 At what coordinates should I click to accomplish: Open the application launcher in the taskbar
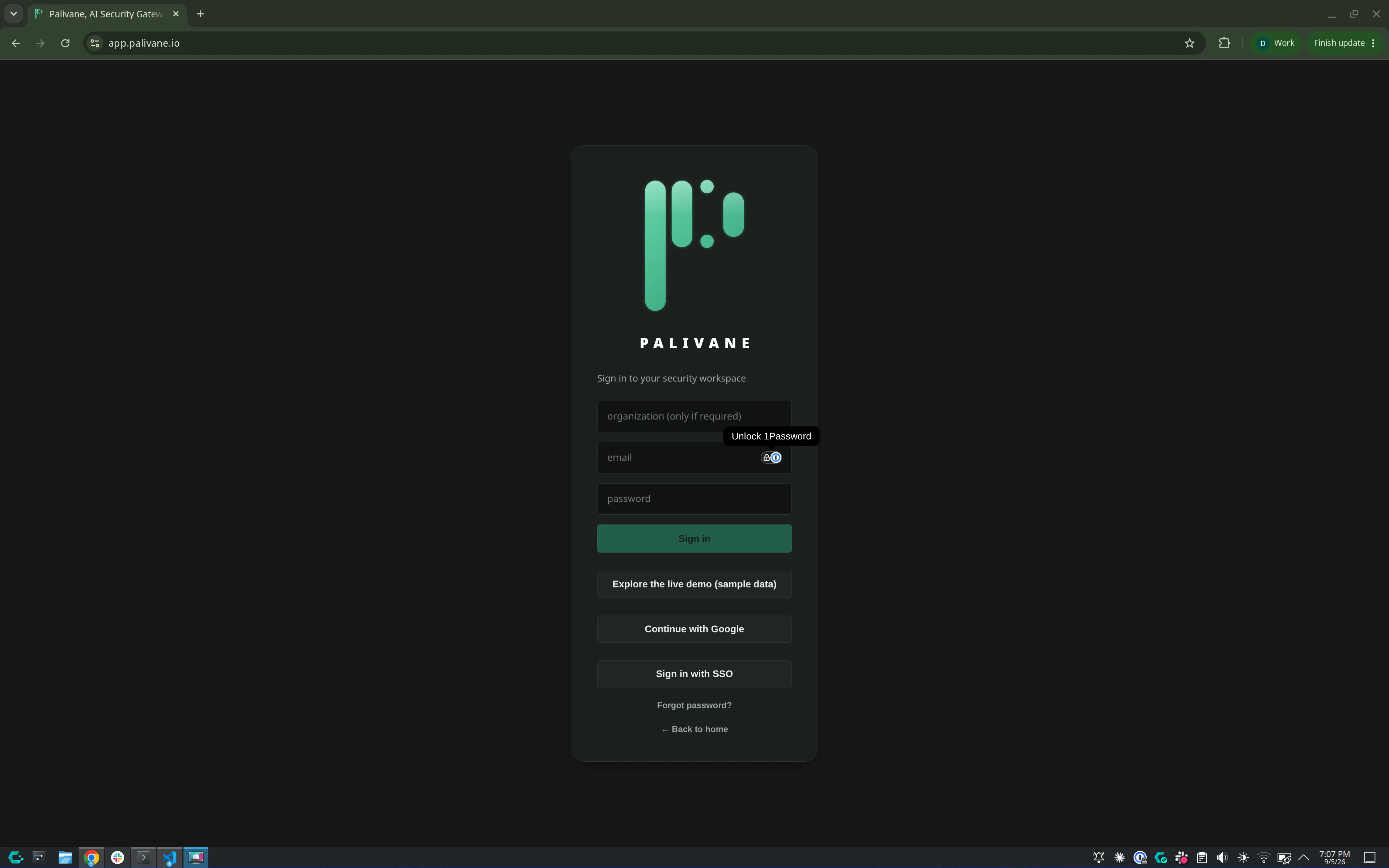click(16, 857)
